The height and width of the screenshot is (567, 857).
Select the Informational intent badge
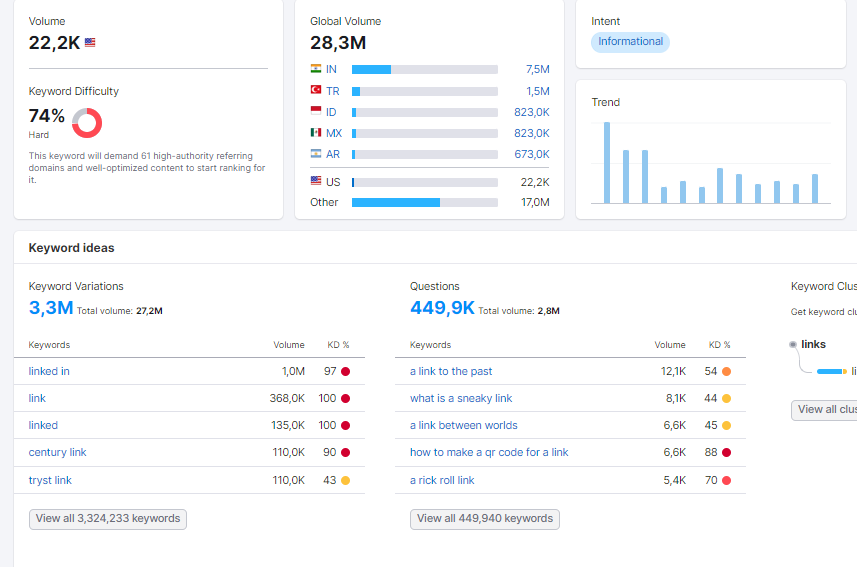pos(630,42)
